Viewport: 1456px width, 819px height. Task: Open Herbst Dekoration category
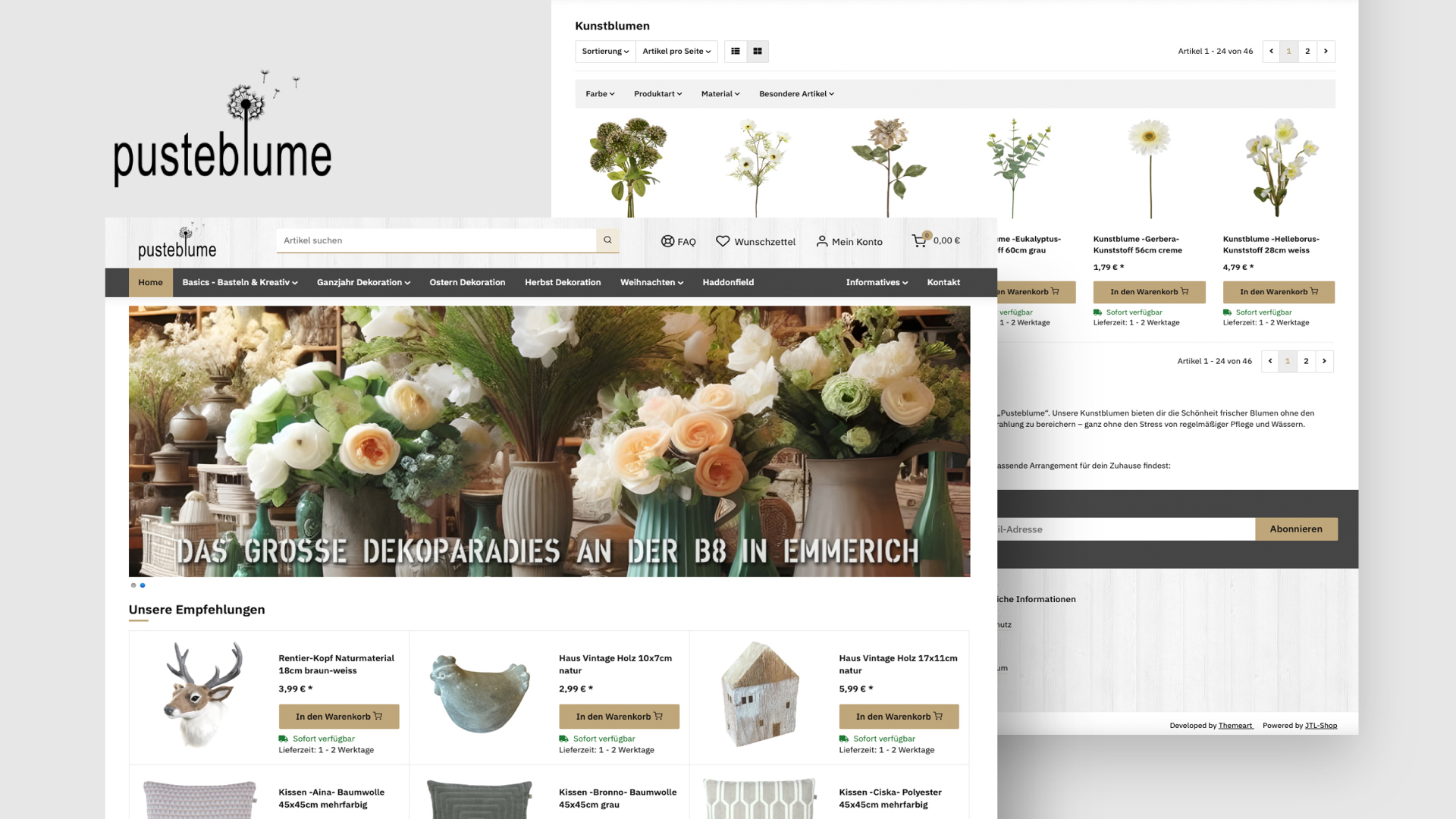563,282
